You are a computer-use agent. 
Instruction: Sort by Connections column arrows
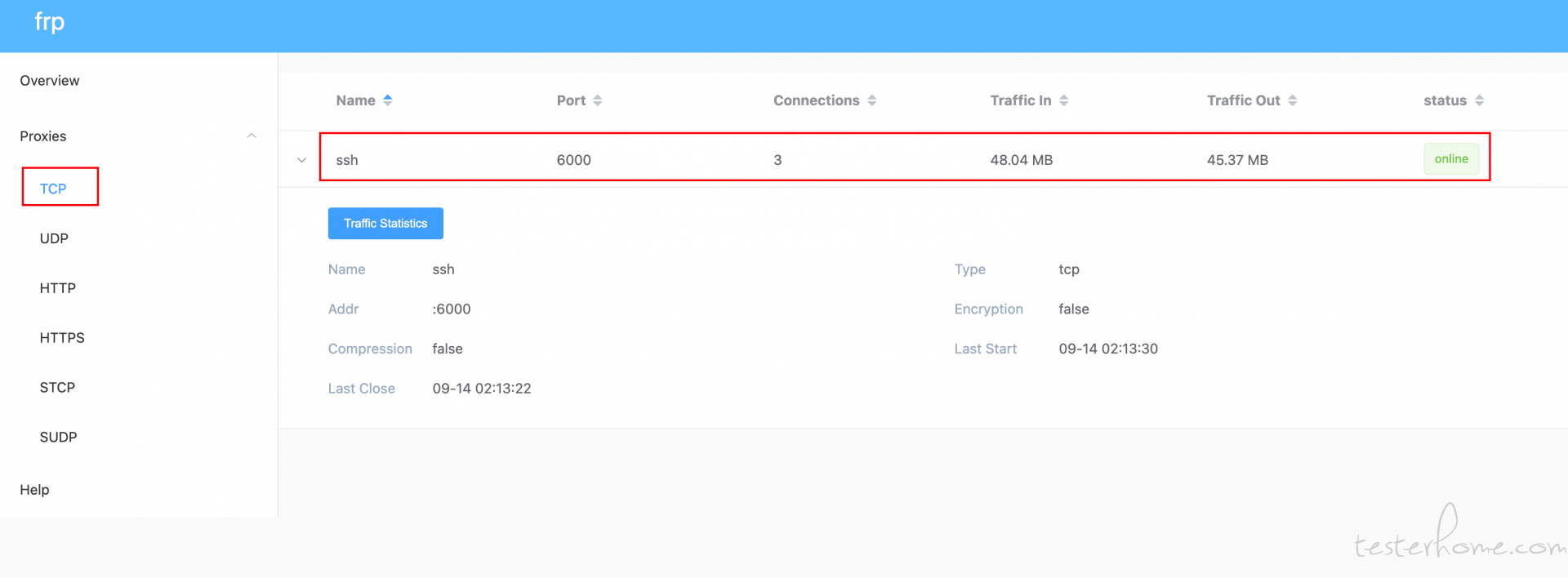click(x=872, y=100)
